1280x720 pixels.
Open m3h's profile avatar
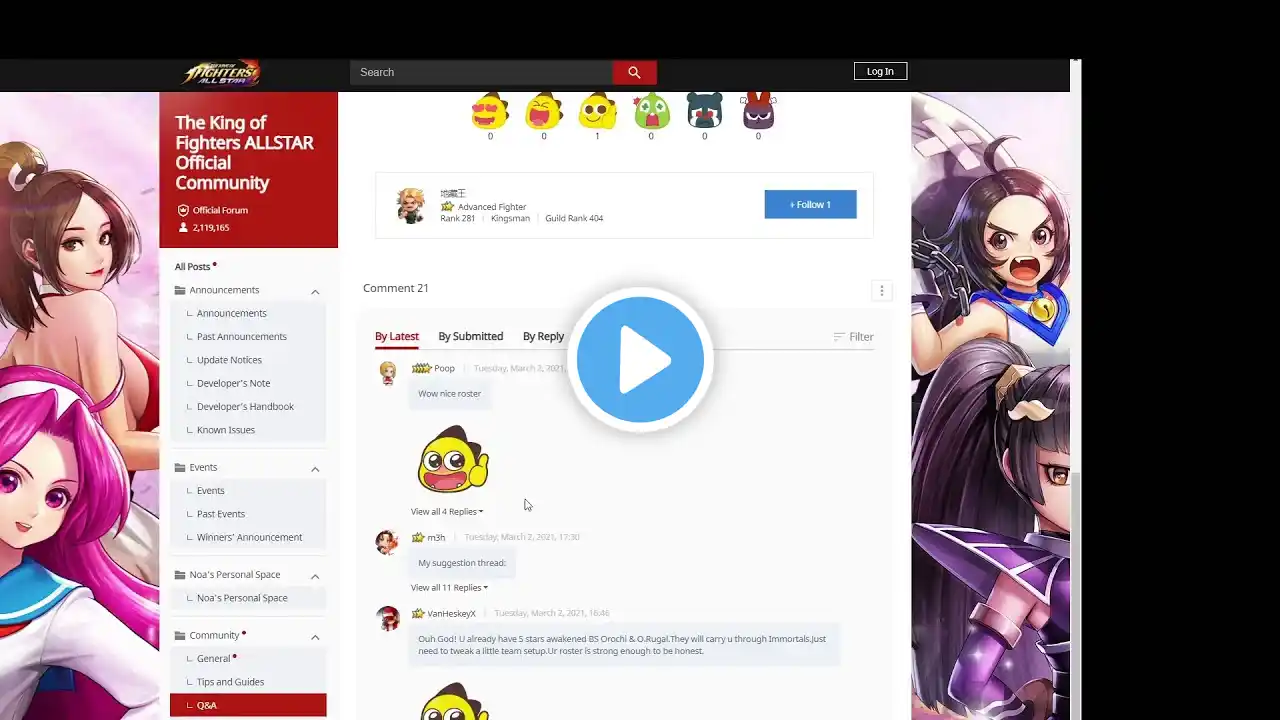click(x=387, y=542)
